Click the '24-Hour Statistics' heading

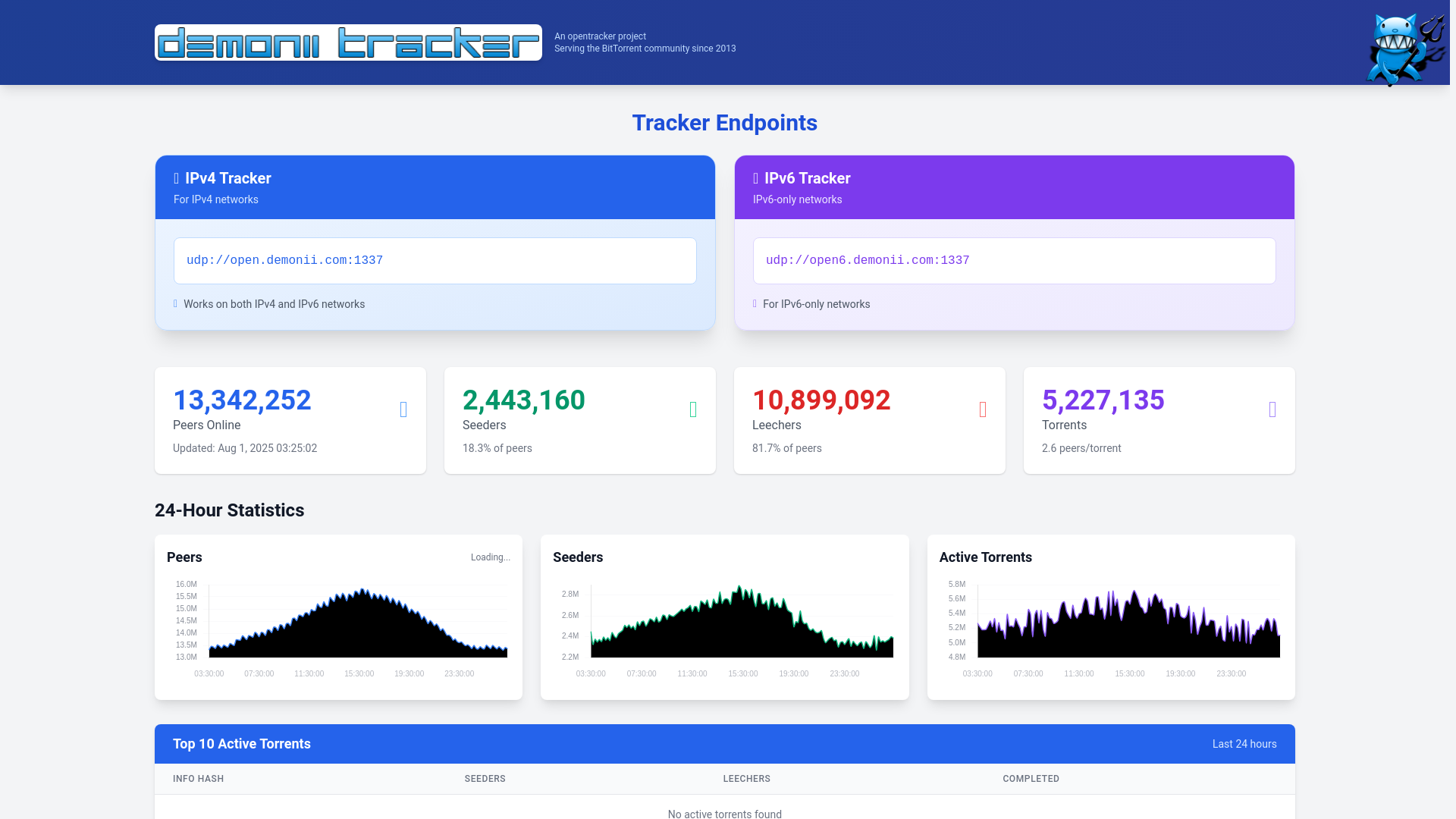point(230,510)
